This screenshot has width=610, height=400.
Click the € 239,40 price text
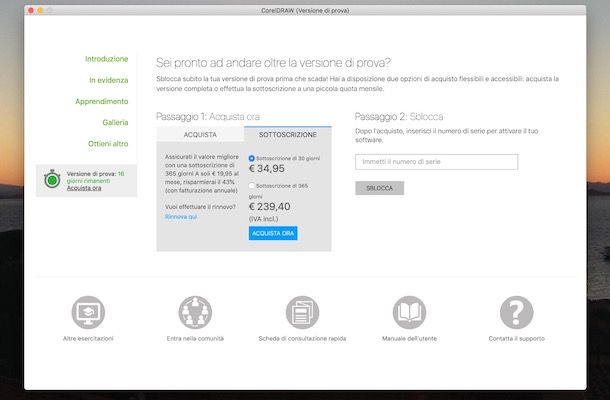pyautogui.click(x=270, y=207)
